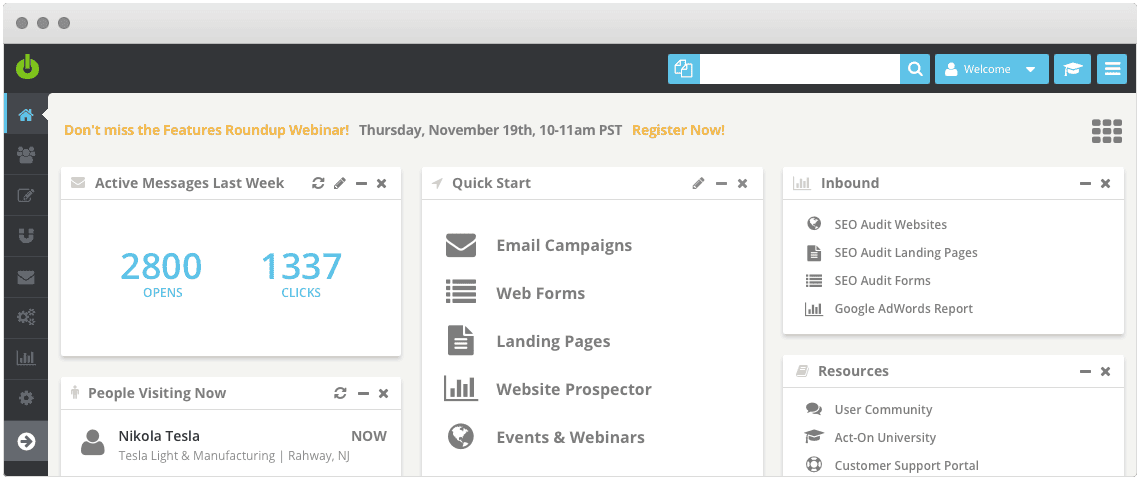
Task: Edit the Quick Start widget with pencil
Action: tap(698, 183)
